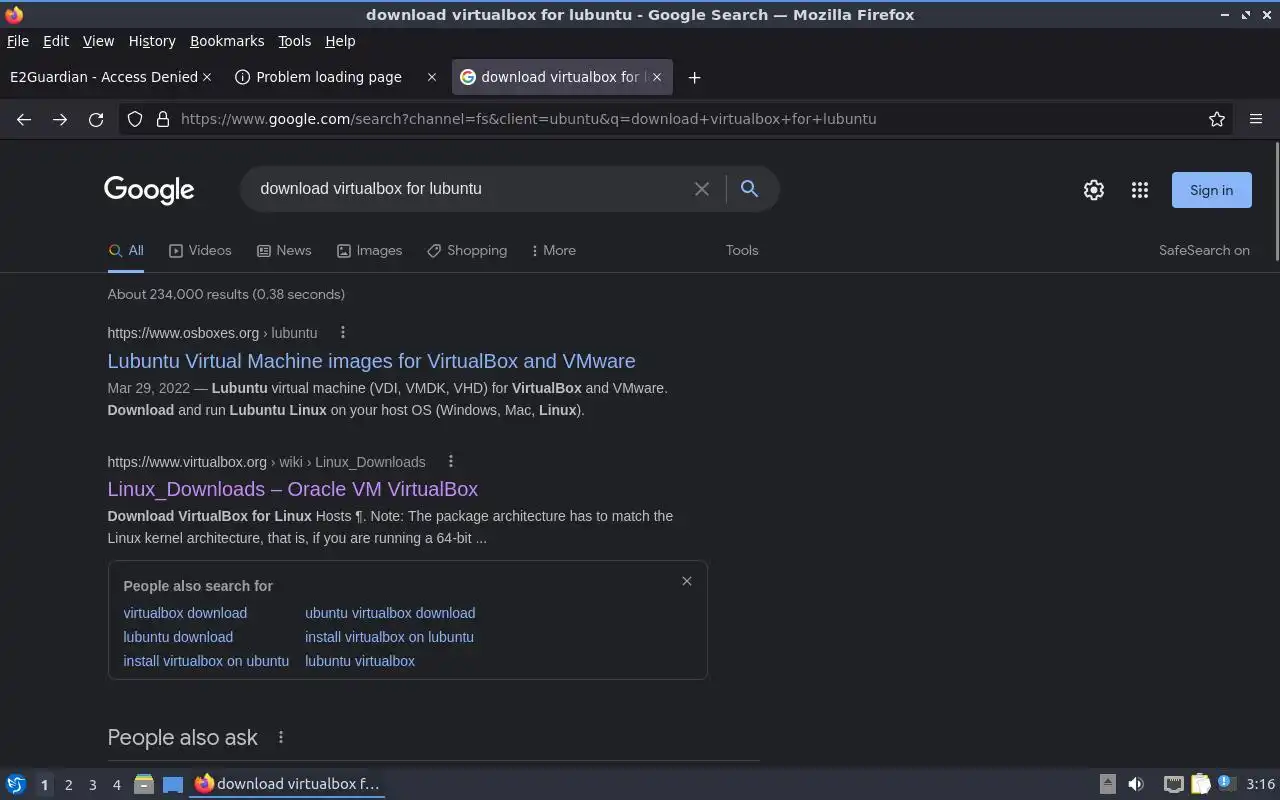Open the search Tools options
1280x800 pixels.
[x=742, y=251]
